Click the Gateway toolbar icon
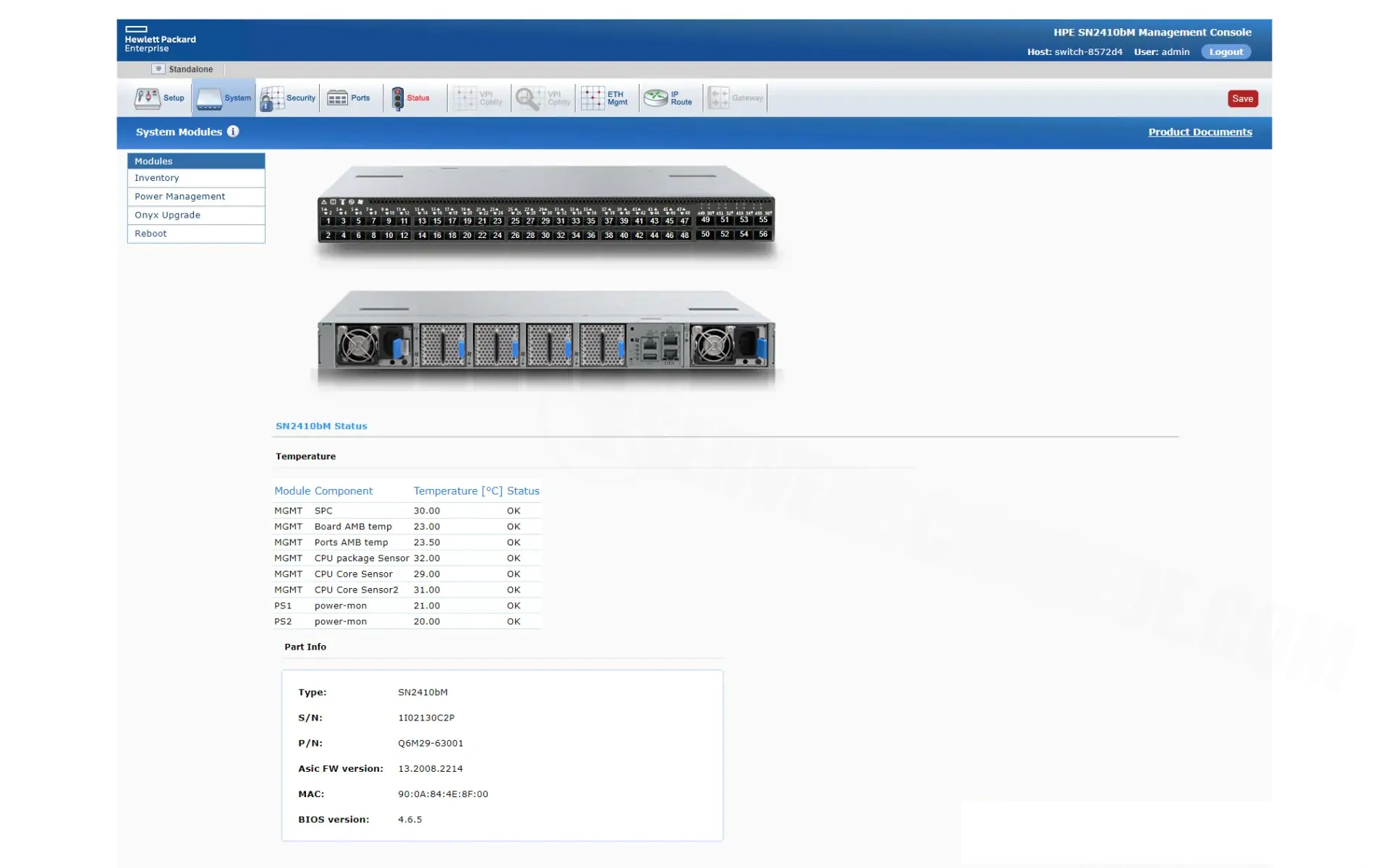 [718, 98]
